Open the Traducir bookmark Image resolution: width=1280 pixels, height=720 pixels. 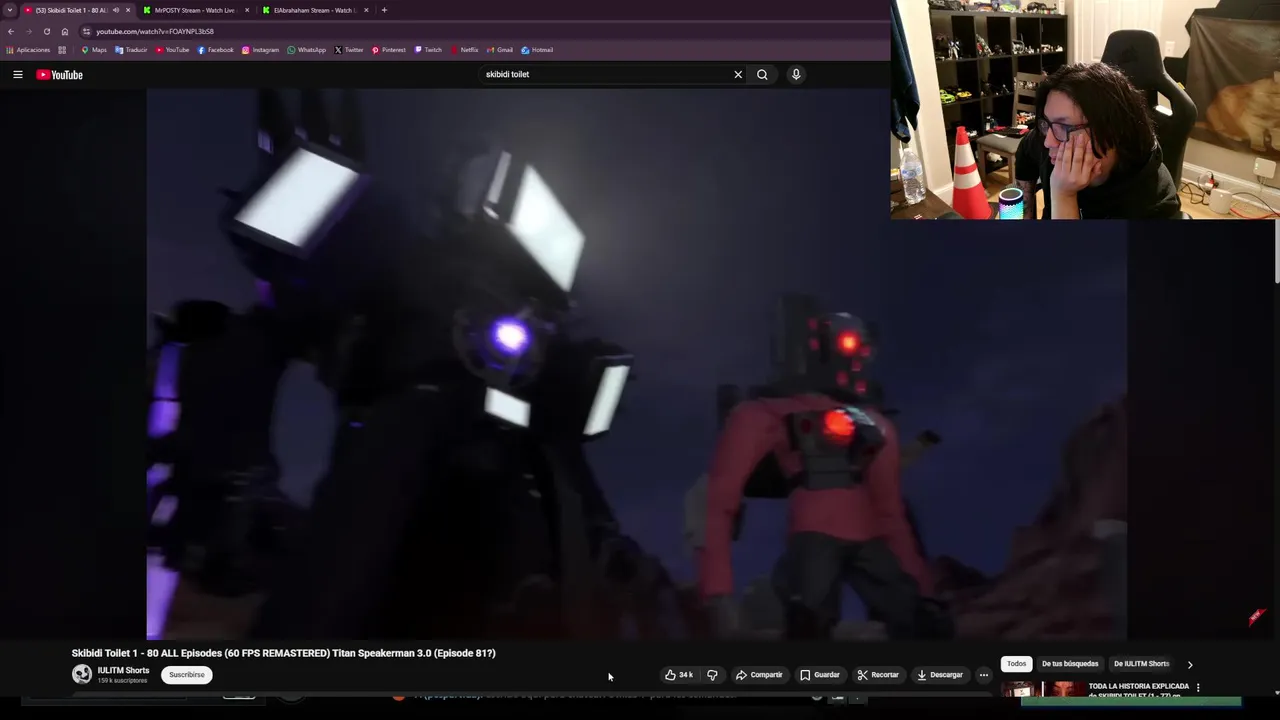pos(131,50)
